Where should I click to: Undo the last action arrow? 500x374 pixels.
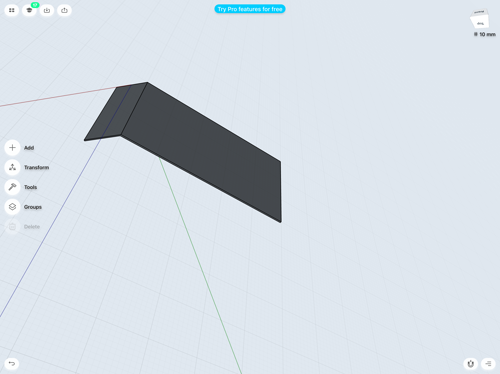(12, 363)
